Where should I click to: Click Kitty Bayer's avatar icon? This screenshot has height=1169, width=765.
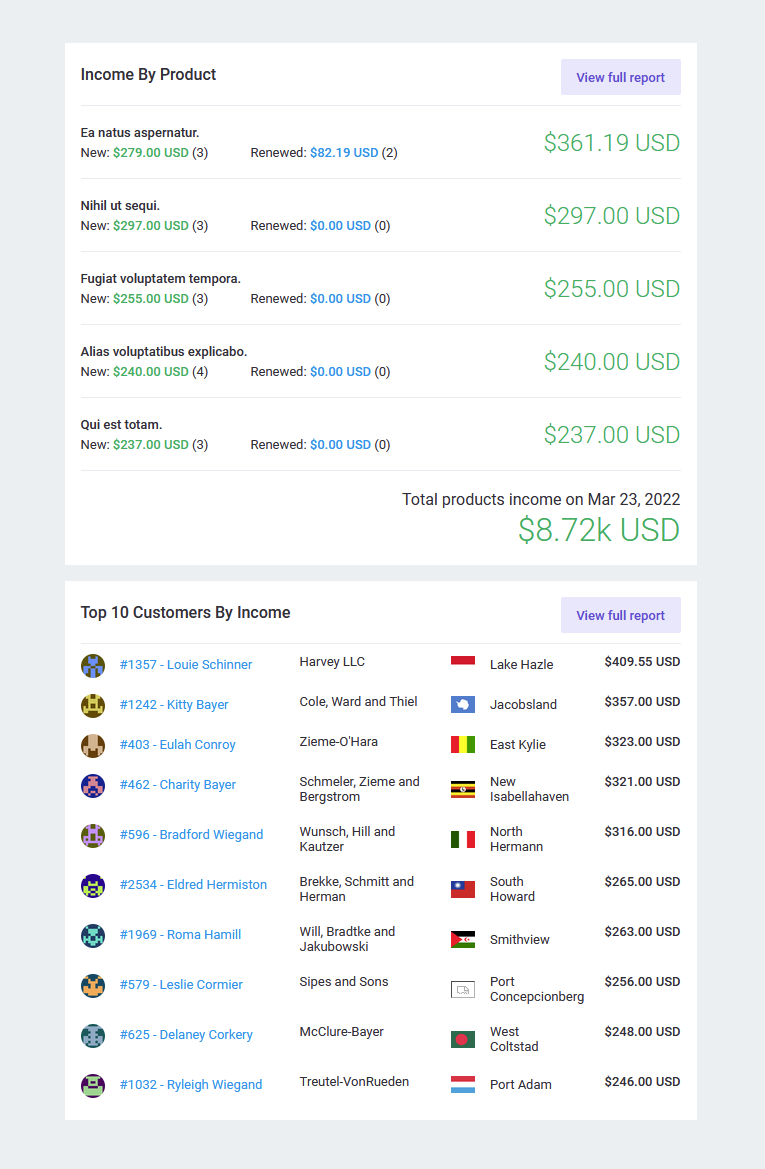(x=92, y=705)
